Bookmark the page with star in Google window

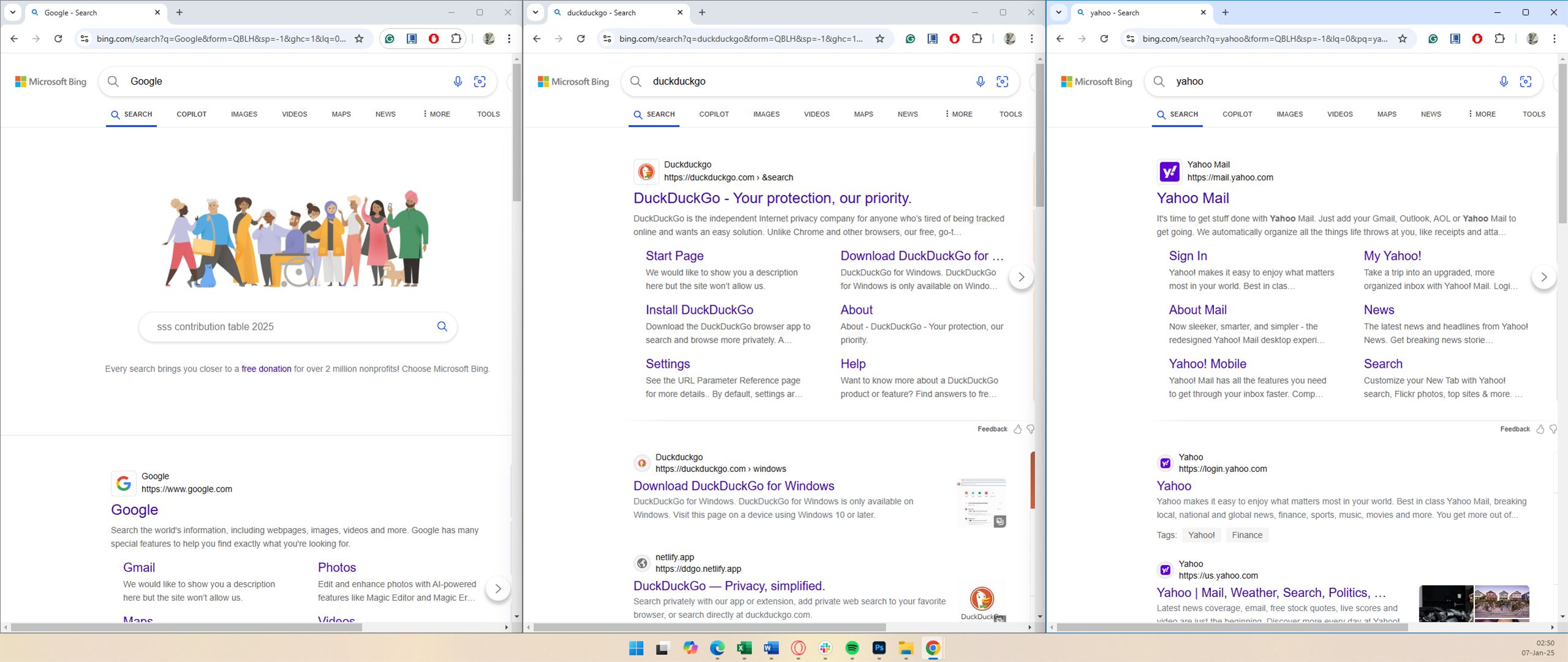pyautogui.click(x=360, y=39)
